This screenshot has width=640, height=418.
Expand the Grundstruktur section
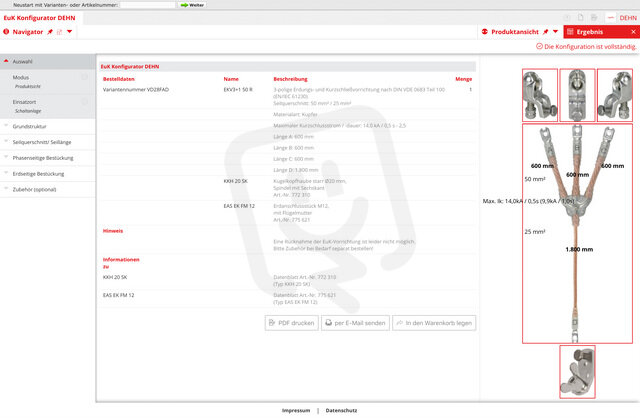point(47,127)
